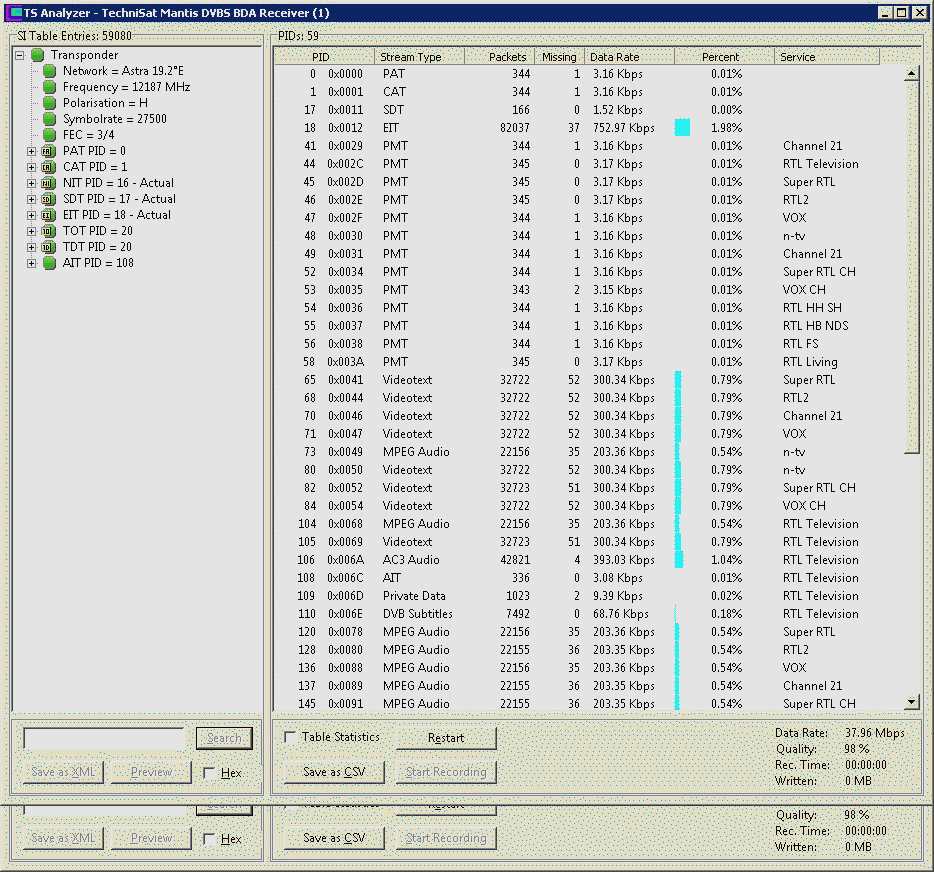The image size is (934, 872).
Task: Click the Save as CSV button
Action: (334, 772)
